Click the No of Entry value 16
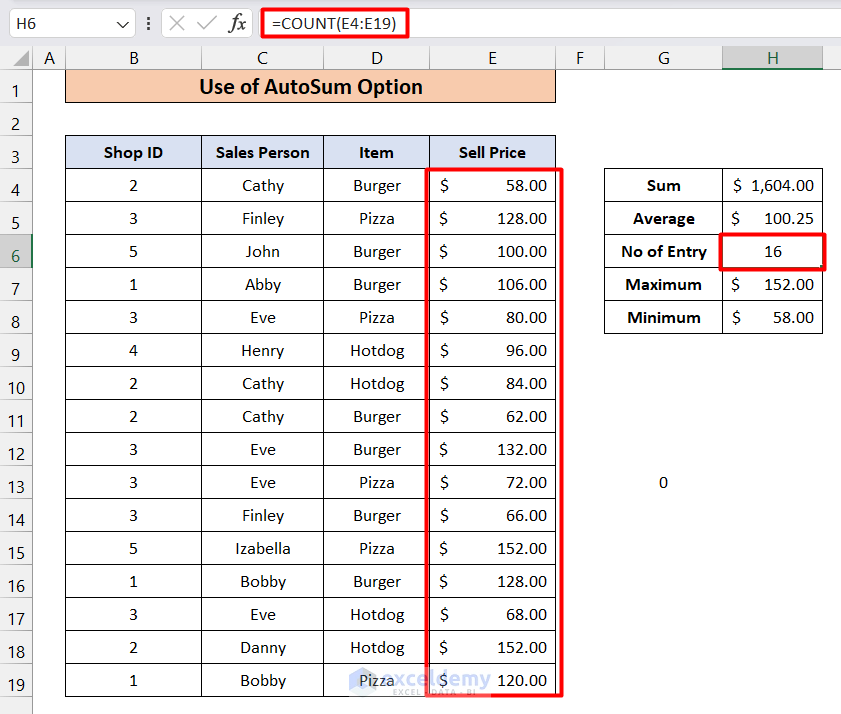The image size is (841, 714). click(772, 252)
